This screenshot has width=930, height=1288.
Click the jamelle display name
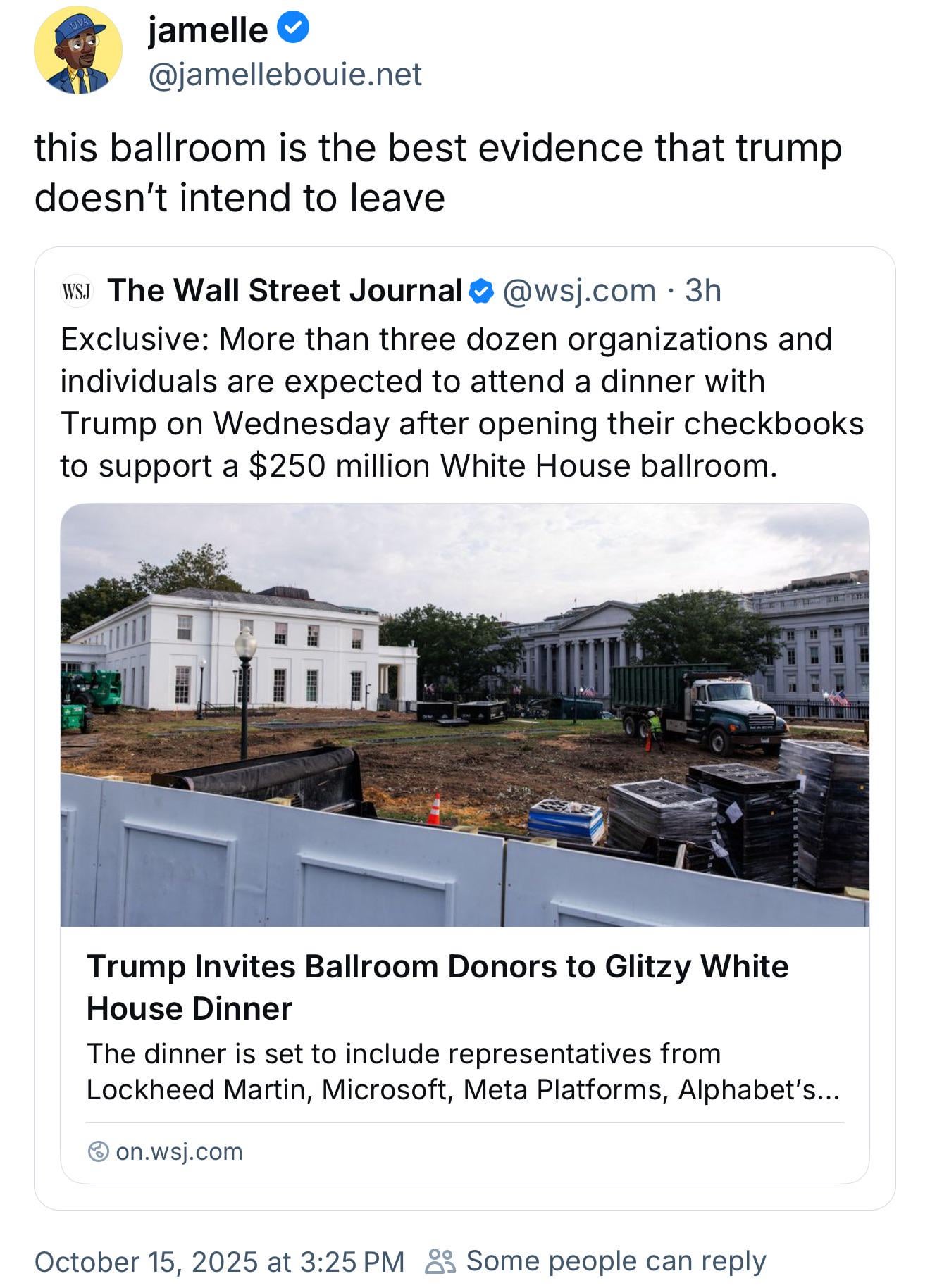tap(207, 30)
